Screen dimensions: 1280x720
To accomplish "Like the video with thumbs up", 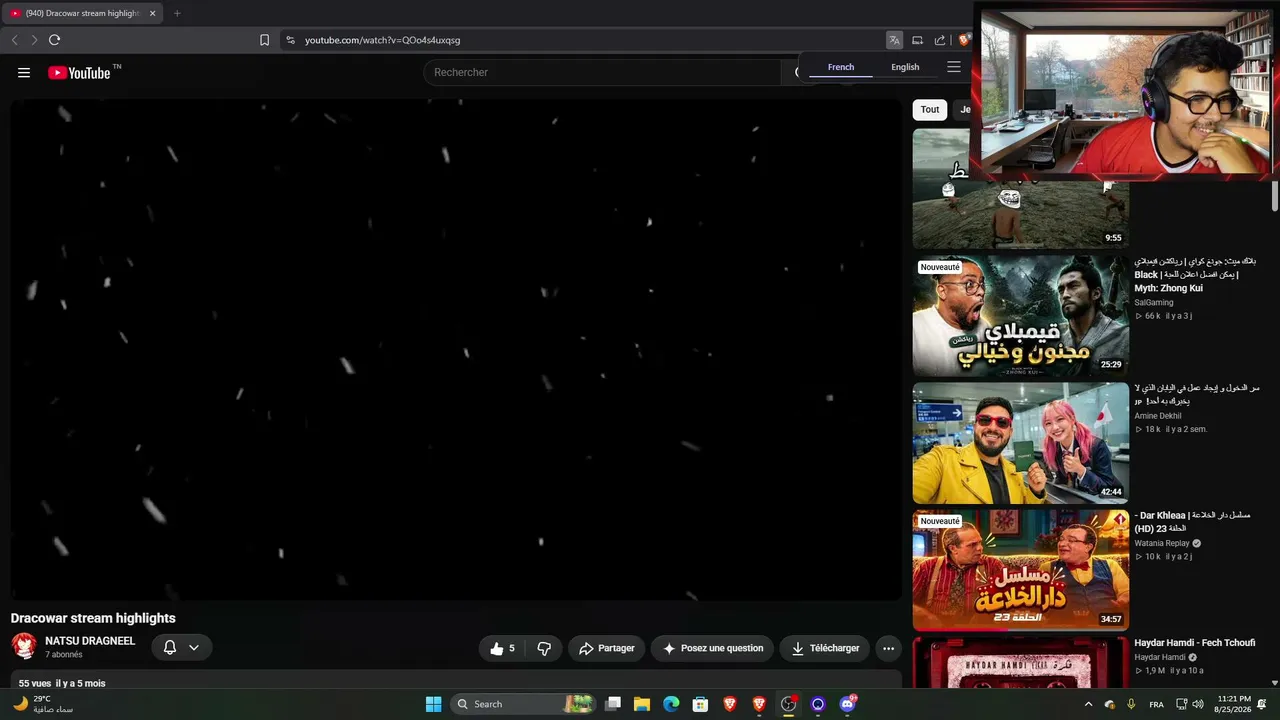I will click(502, 648).
